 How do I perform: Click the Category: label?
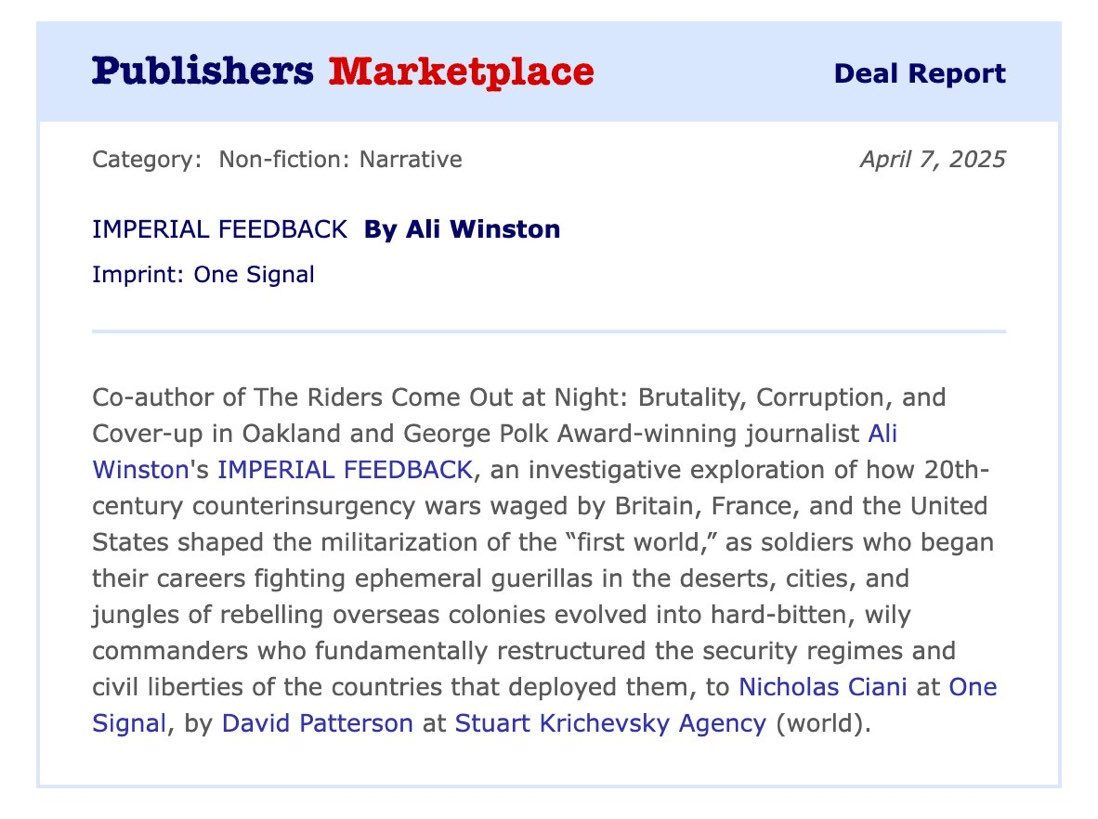coord(147,160)
